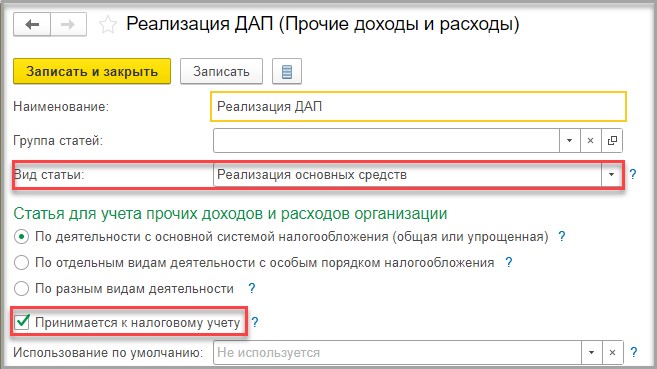Click the Наименование: label
Screen dimensions: 657x369
coord(61,106)
